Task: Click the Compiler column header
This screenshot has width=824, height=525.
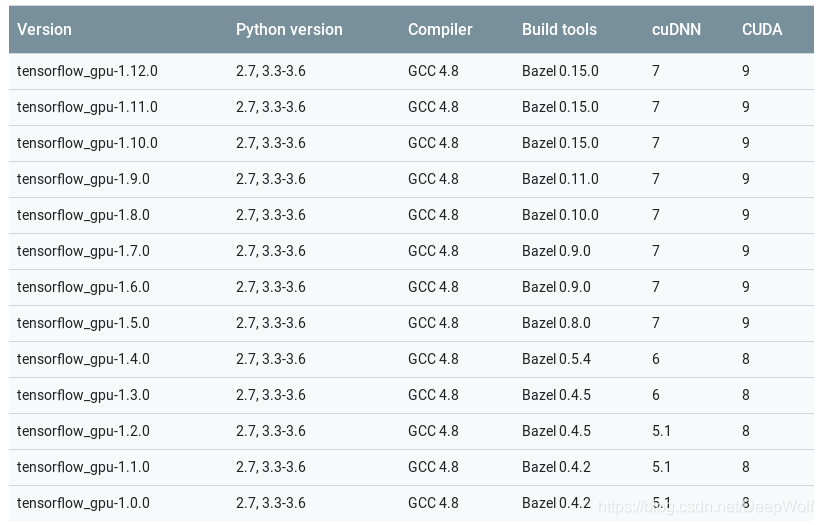Action: tap(440, 29)
